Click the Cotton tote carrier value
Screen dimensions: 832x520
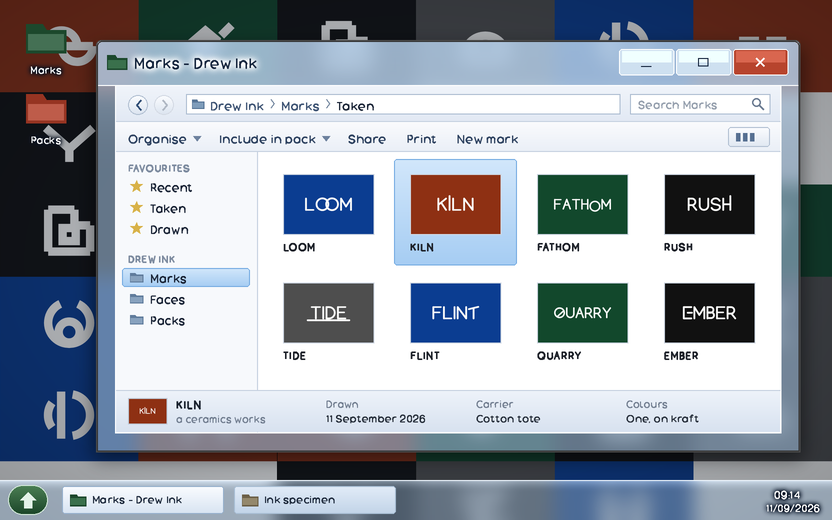coord(508,419)
